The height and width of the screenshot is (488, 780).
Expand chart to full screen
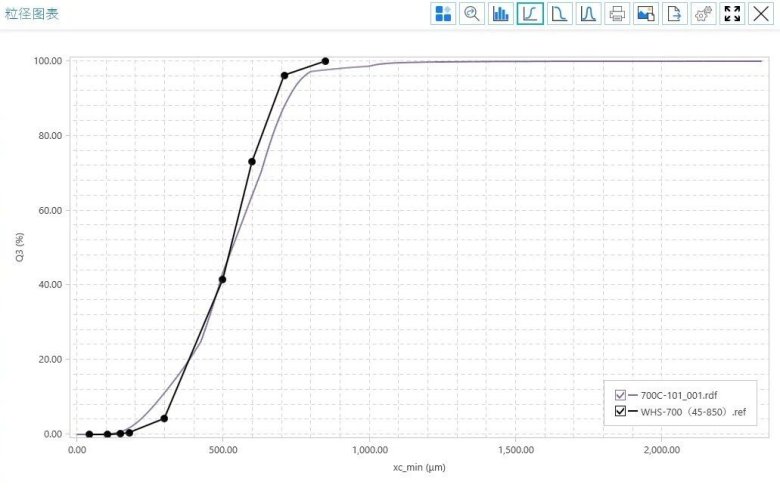(x=732, y=14)
